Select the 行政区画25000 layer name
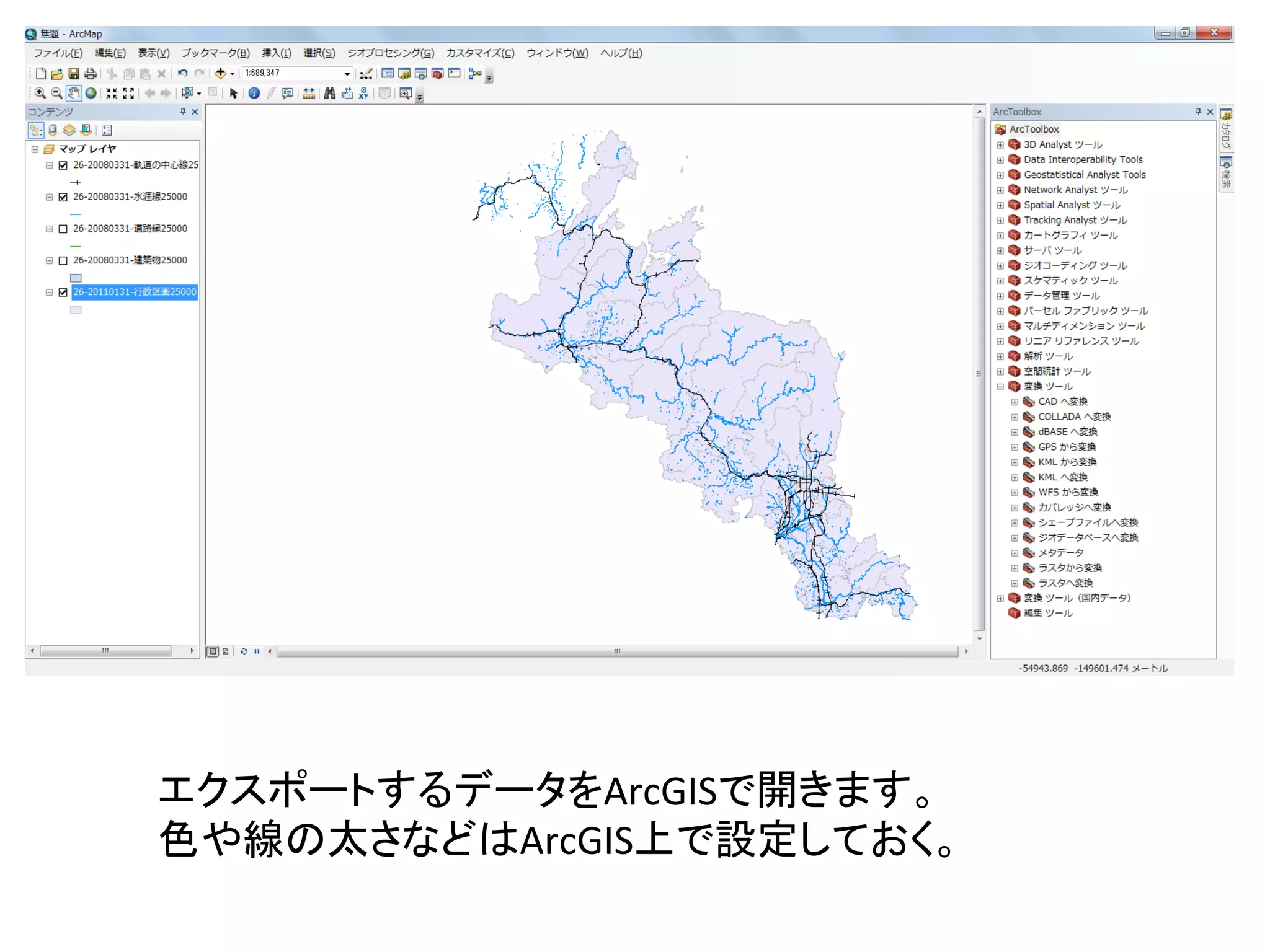The width and height of the screenshot is (1270, 952). tap(135, 292)
